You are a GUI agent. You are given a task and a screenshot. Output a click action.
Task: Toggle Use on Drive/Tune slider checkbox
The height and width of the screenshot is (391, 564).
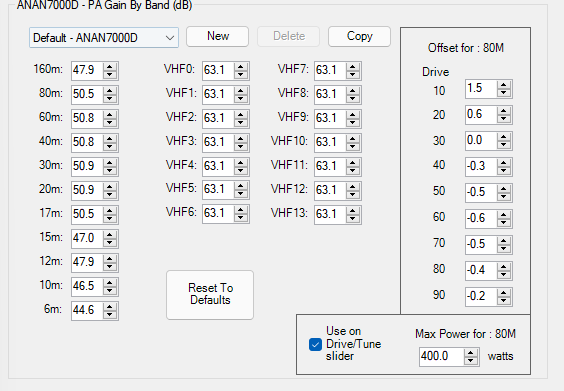pos(315,344)
